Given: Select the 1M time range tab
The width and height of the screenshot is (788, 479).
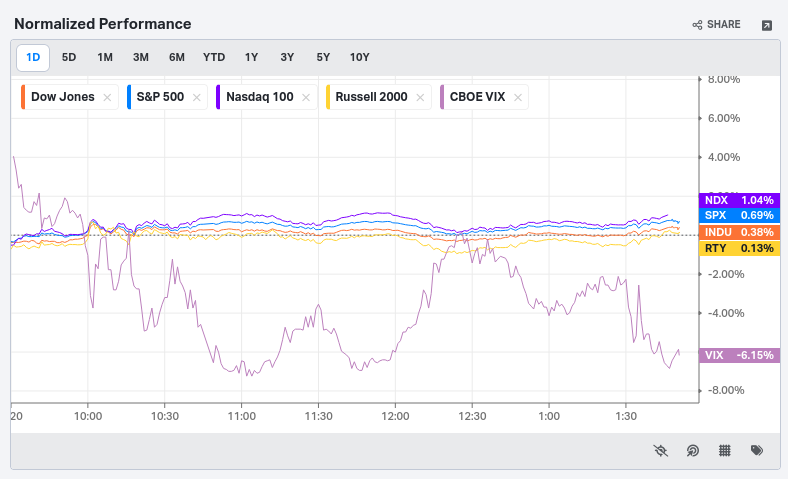Looking at the screenshot, I should click(x=105, y=57).
